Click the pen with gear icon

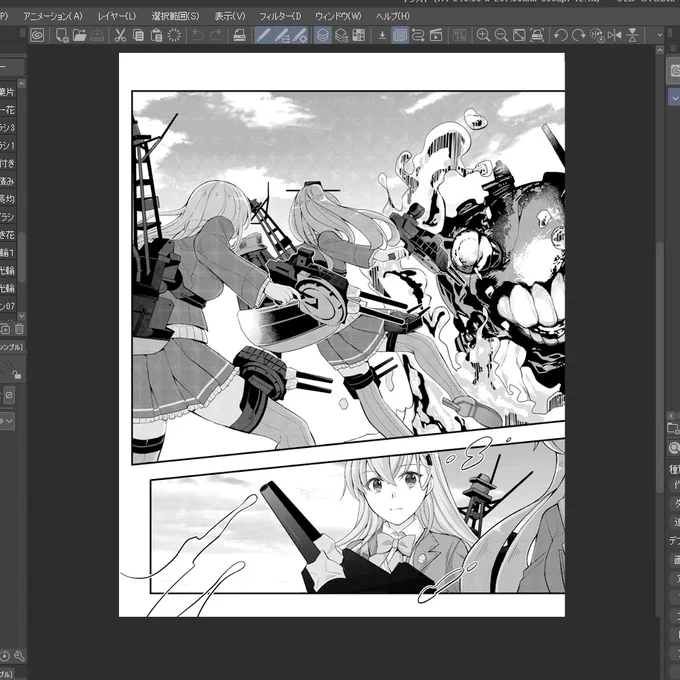[x=300, y=35]
